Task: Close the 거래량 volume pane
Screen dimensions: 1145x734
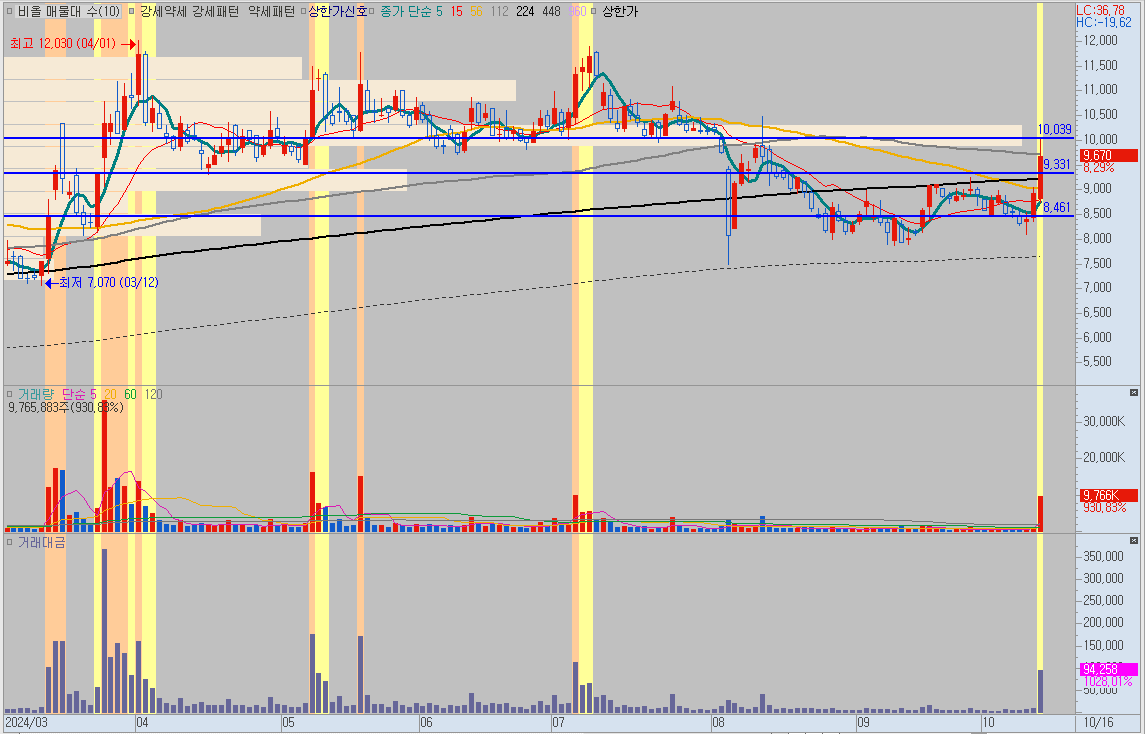Action: 1134,393
